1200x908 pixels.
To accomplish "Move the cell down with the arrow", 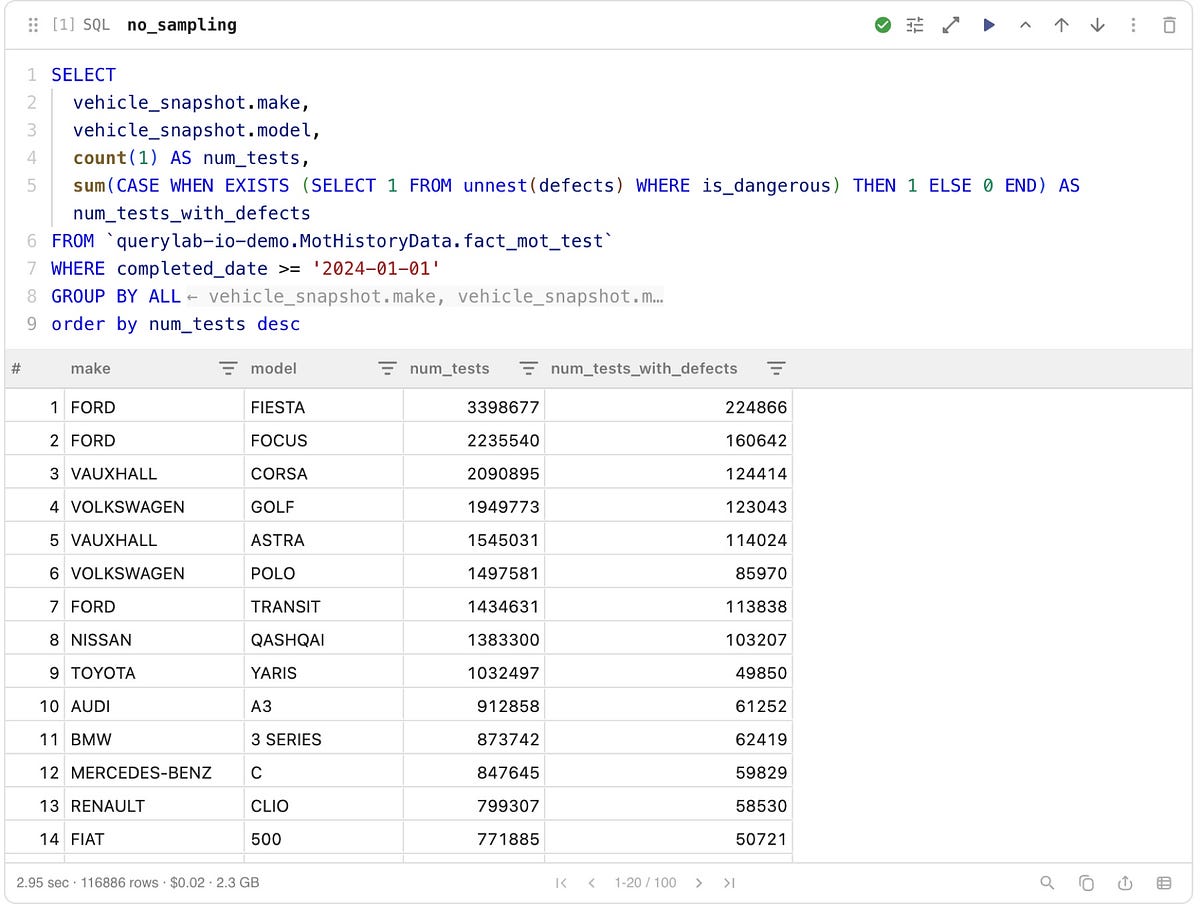I will (1098, 25).
